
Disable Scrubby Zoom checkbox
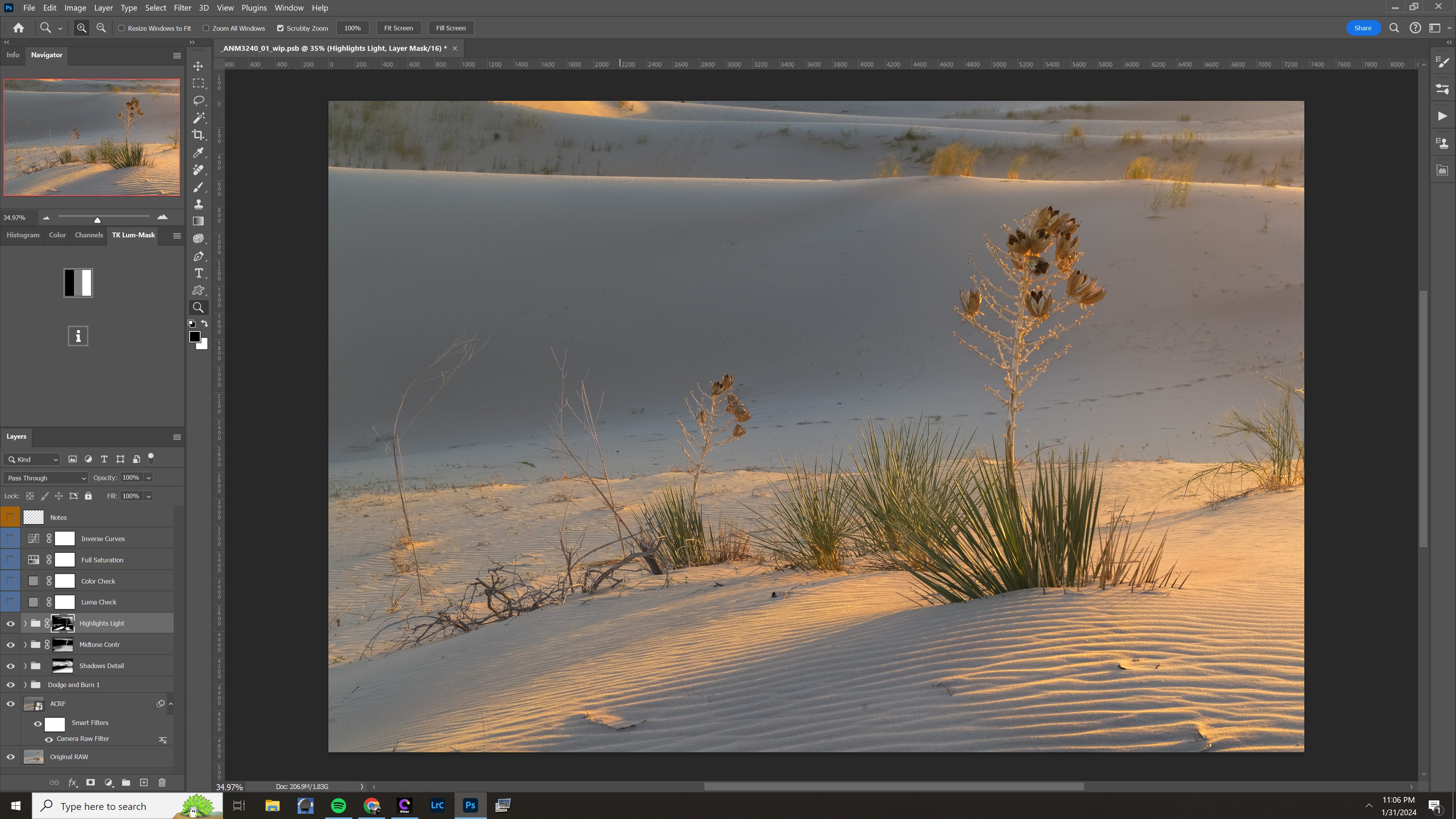pos(280,28)
